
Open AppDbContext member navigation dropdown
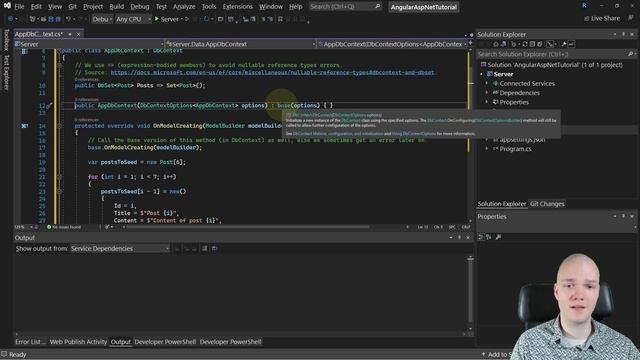392,44
